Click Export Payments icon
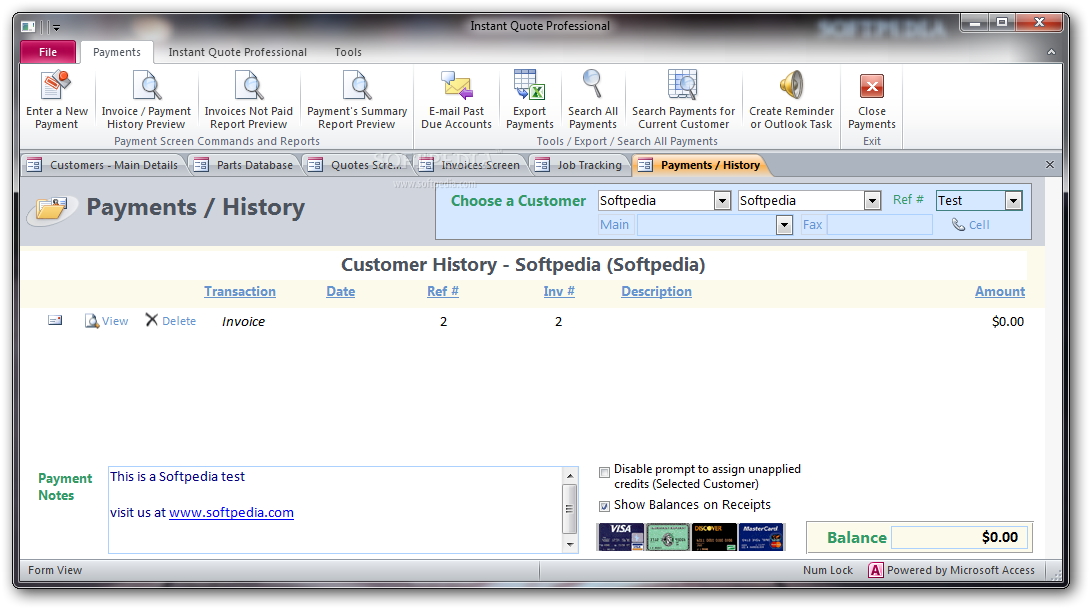 click(x=529, y=85)
